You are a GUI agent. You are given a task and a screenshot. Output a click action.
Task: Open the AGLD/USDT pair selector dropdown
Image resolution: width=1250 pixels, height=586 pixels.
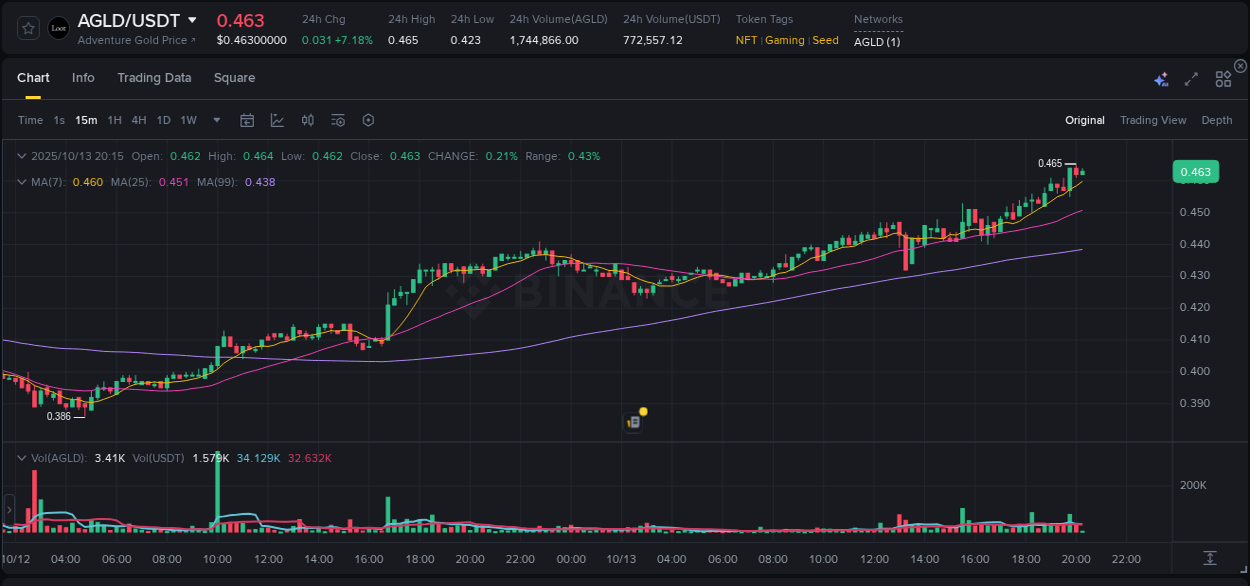point(190,20)
